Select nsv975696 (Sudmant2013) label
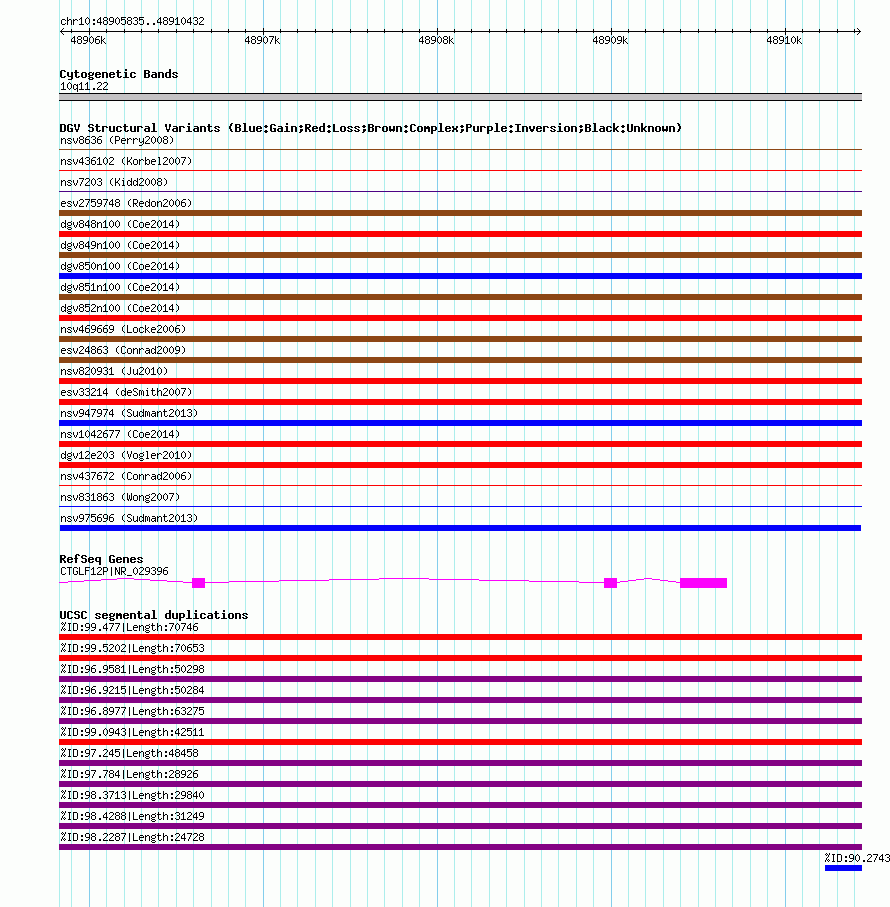890x907 pixels. tap(129, 518)
